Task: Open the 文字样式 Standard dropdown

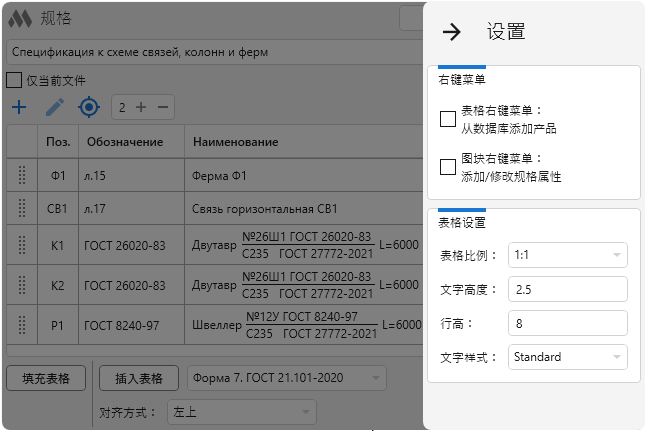Action: tap(567, 357)
